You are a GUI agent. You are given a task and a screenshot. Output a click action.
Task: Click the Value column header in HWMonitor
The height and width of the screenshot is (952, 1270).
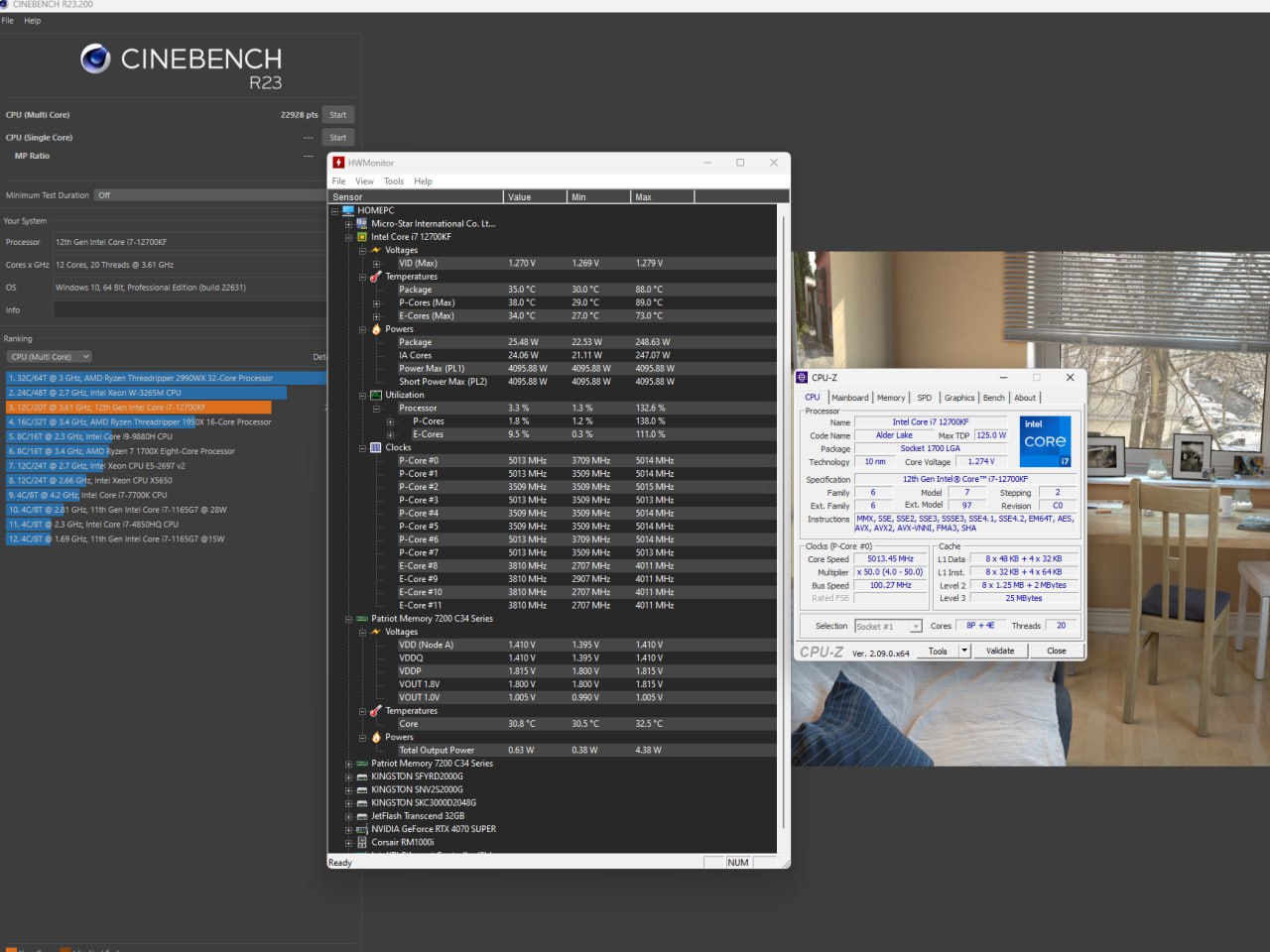click(x=536, y=196)
